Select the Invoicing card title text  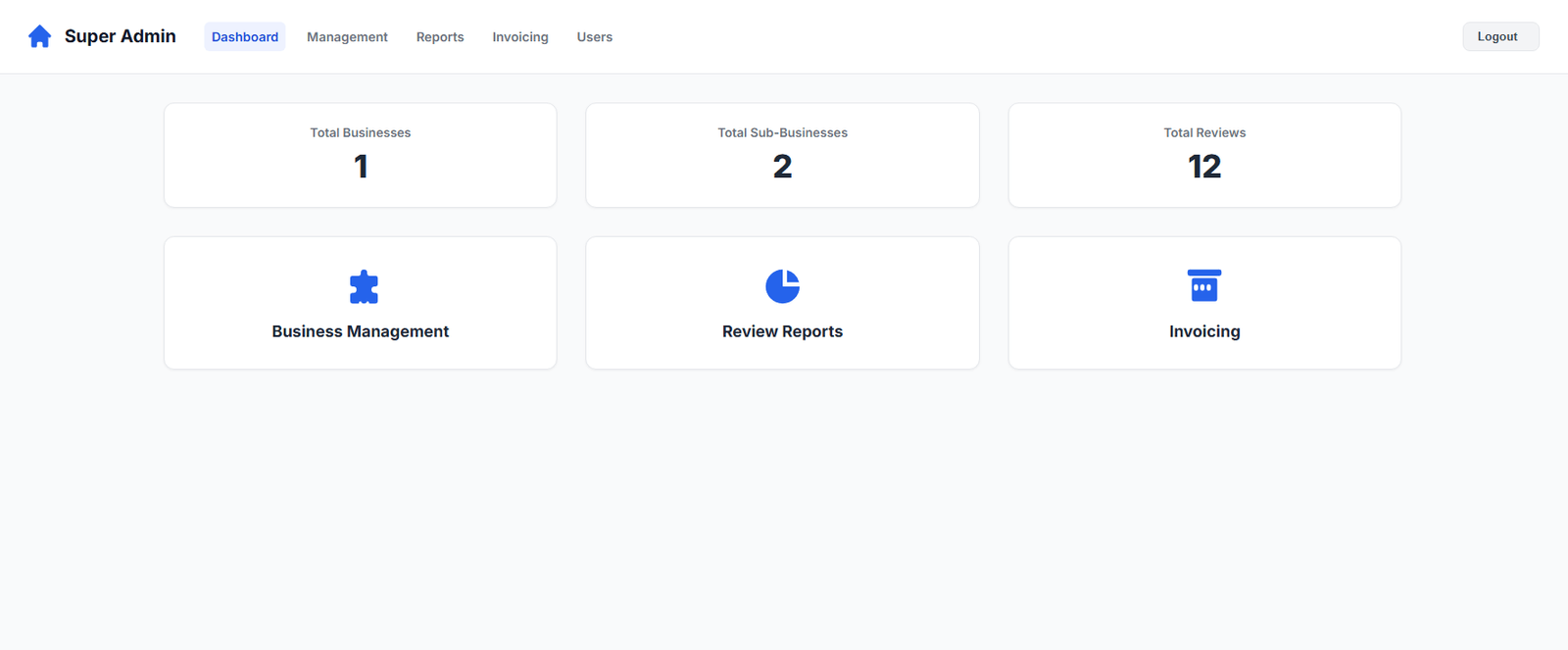[x=1204, y=331]
